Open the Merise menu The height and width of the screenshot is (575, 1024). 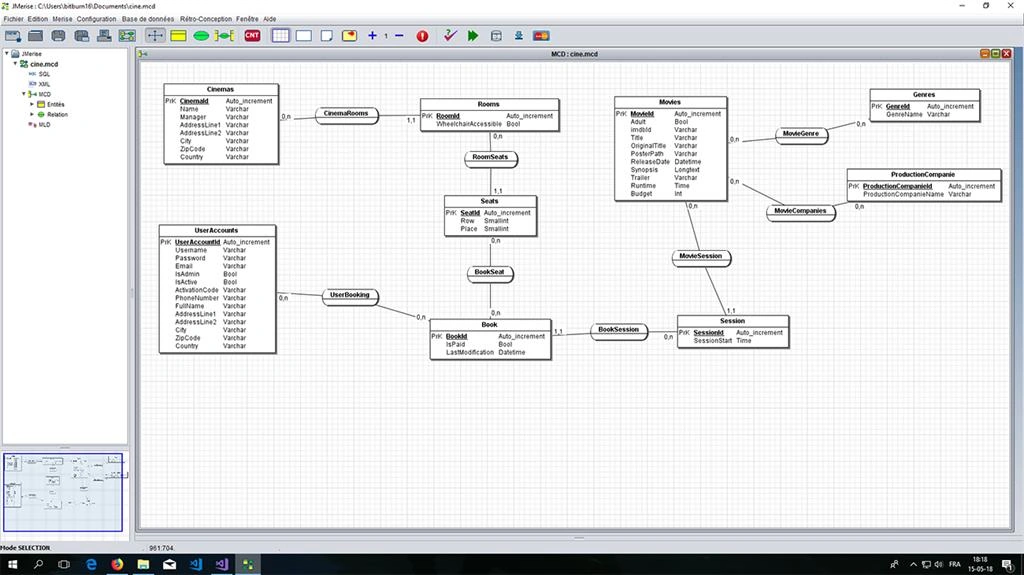pos(63,19)
